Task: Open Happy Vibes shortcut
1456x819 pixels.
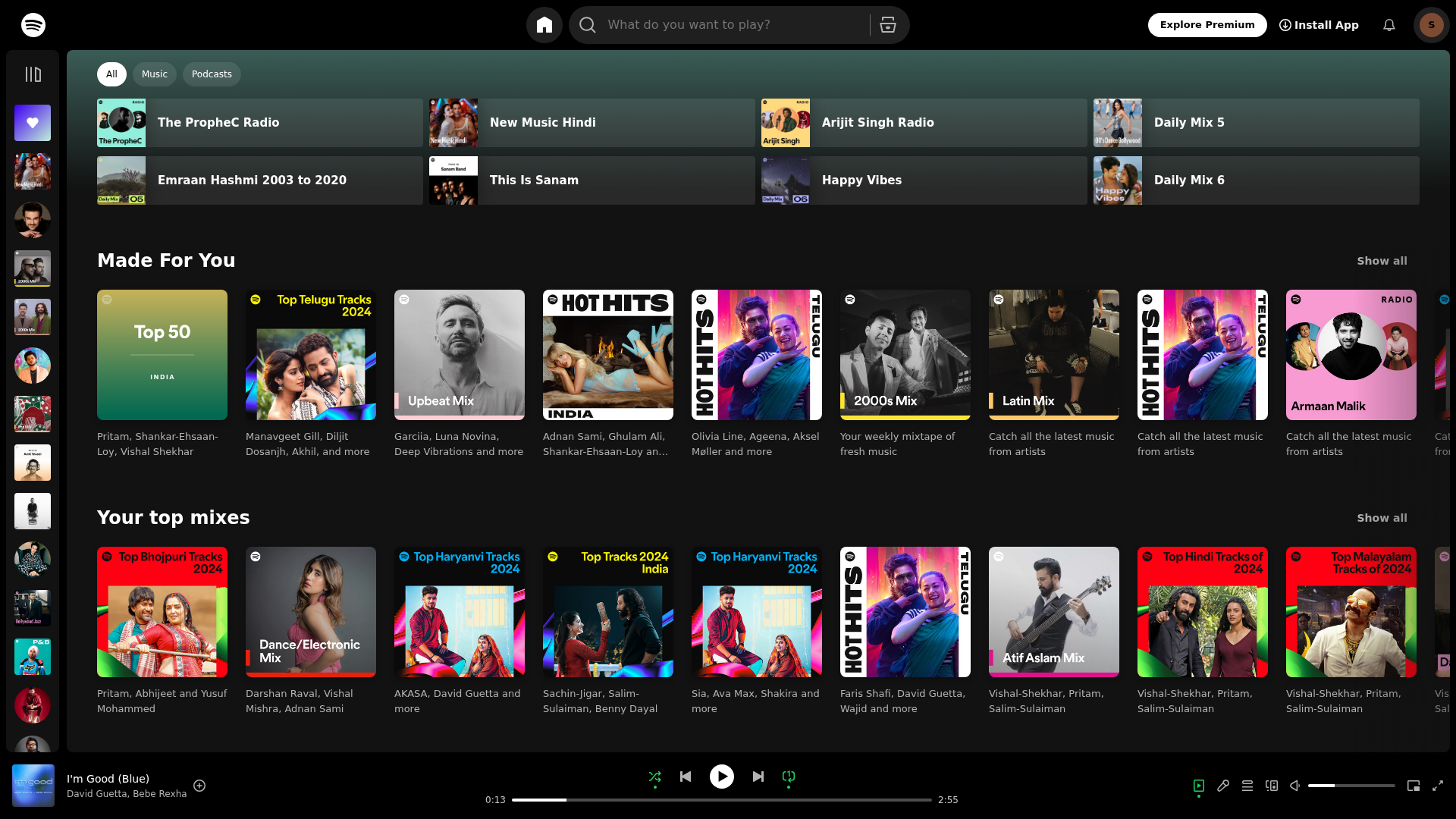Action: pyautogui.click(x=924, y=180)
